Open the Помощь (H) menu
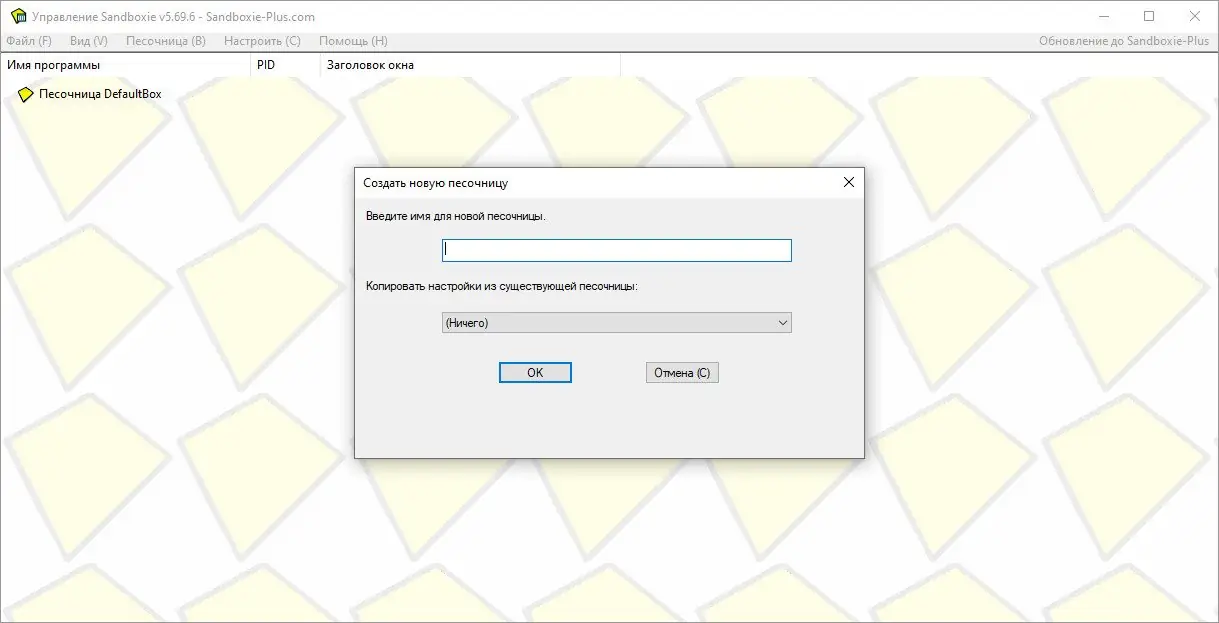Viewport: 1219px width, 623px height. click(x=353, y=41)
